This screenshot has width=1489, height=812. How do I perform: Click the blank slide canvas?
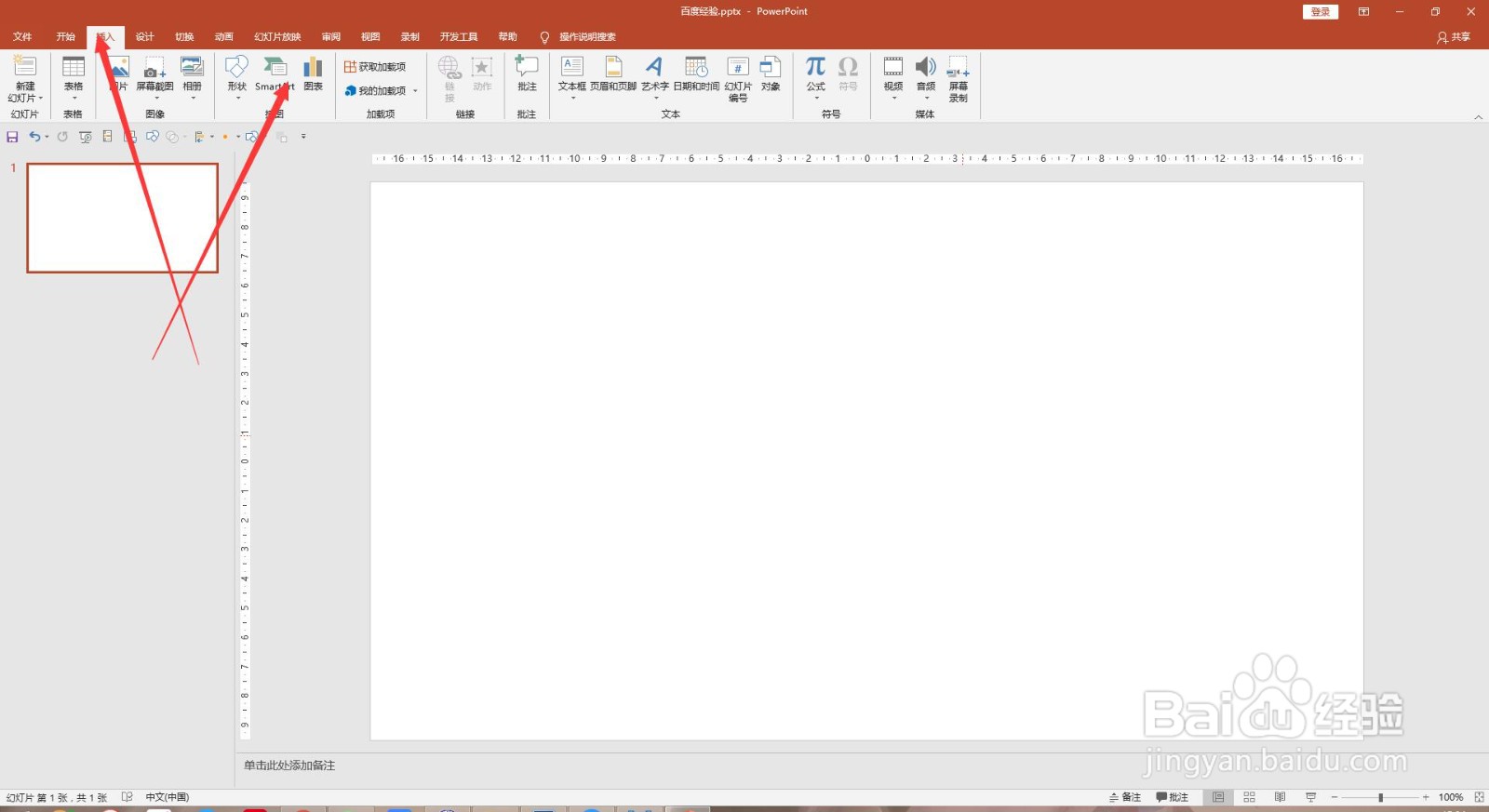tap(866, 461)
